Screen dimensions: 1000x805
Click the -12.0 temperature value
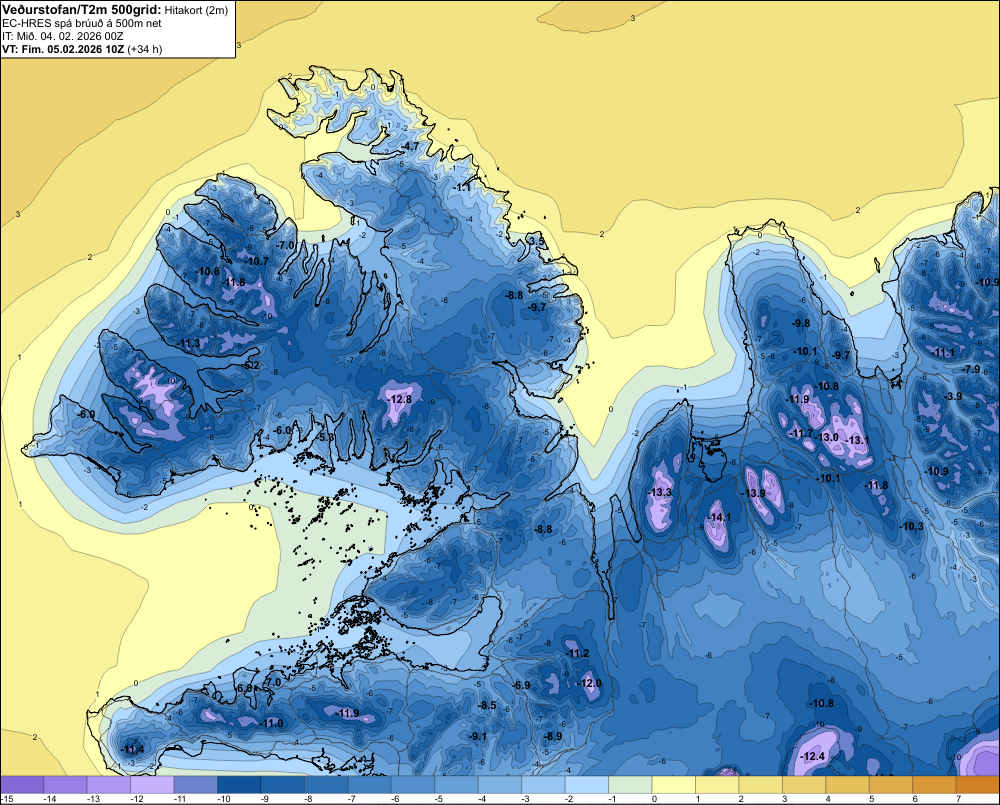tap(589, 683)
